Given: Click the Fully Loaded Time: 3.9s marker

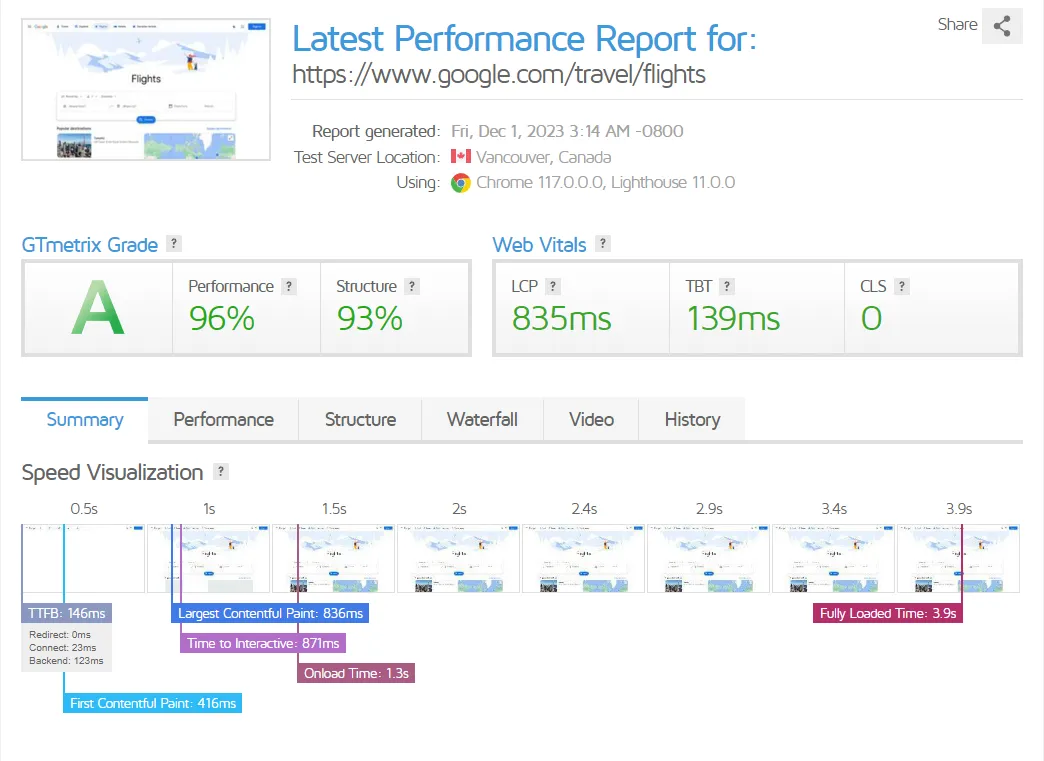Looking at the screenshot, I should (x=888, y=613).
